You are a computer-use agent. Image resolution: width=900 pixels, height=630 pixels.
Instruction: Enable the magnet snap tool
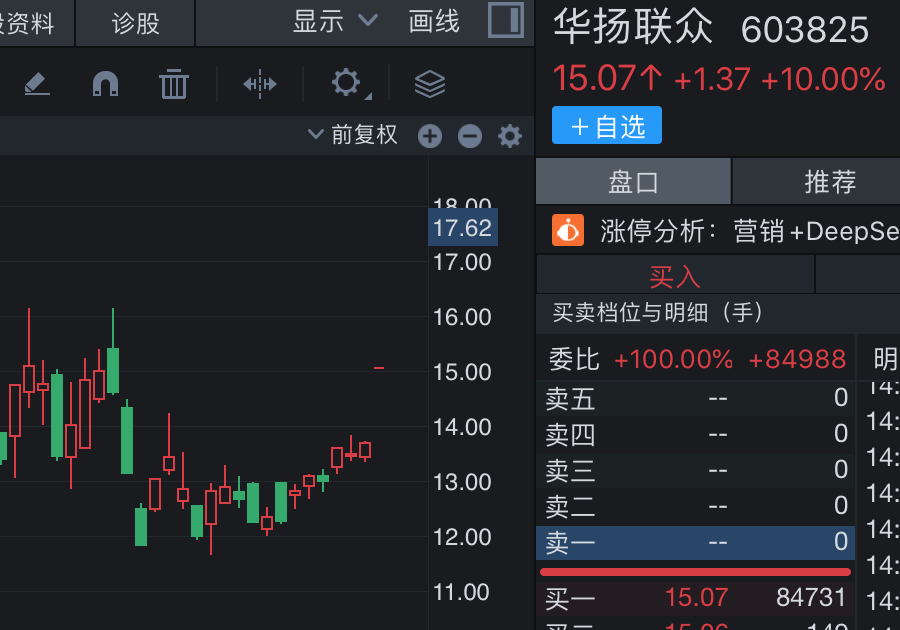(105, 84)
